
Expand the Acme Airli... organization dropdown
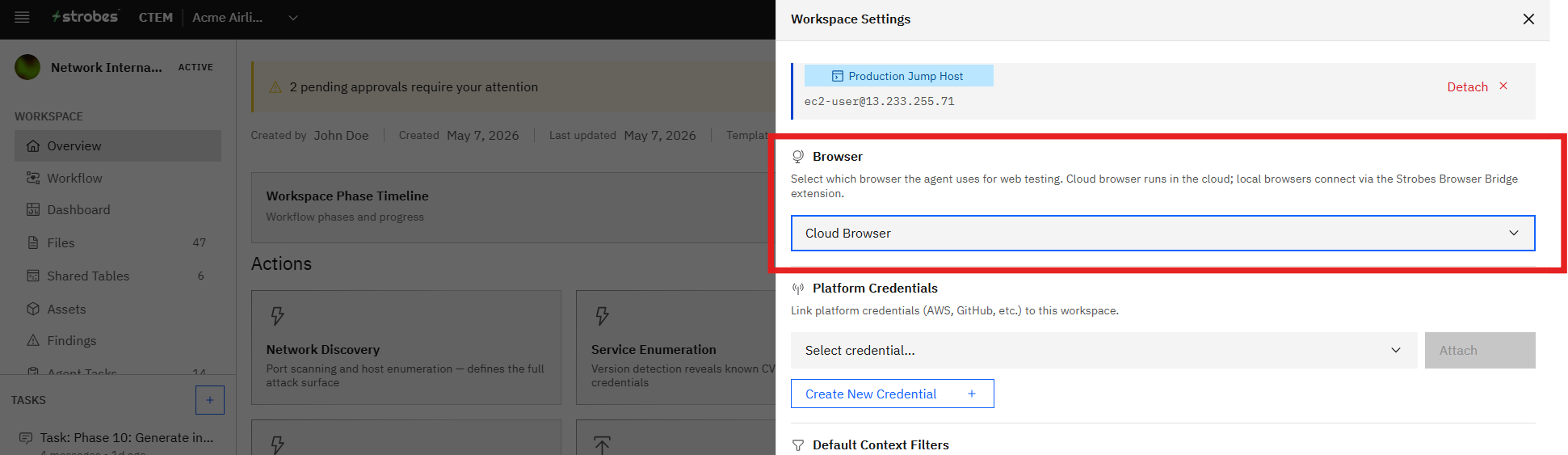[245, 17]
